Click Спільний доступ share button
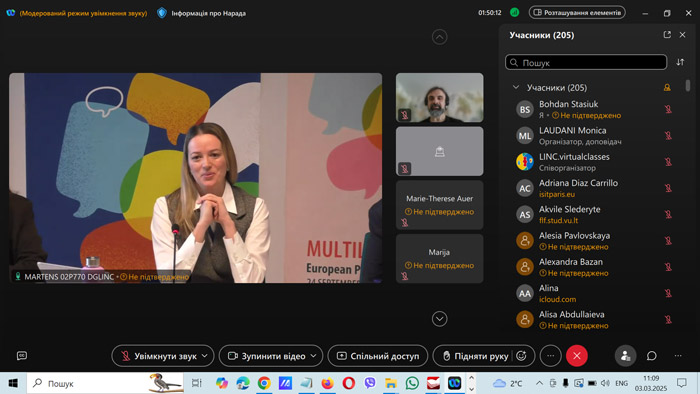Screen dimensions: 700x394 pyautogui.click(x=378, y=356)
